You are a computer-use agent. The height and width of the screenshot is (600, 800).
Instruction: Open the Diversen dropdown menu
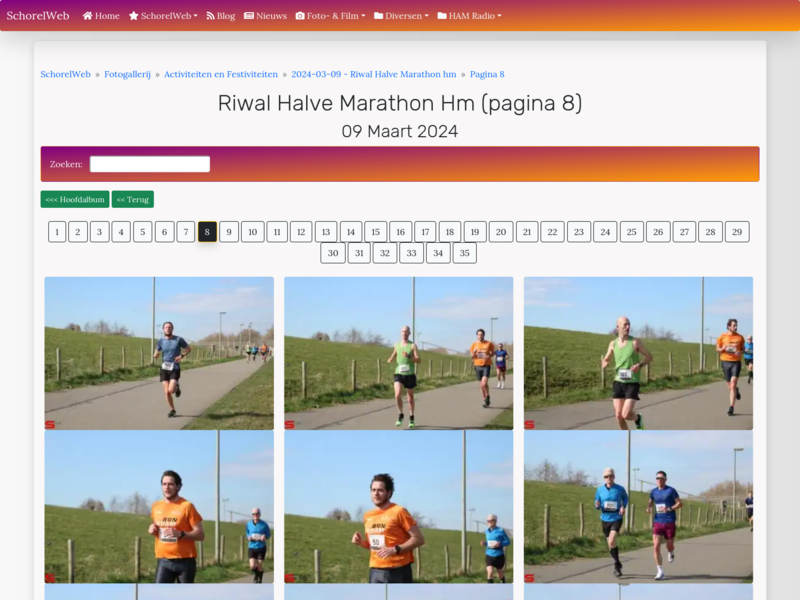[x=402, y=16]
